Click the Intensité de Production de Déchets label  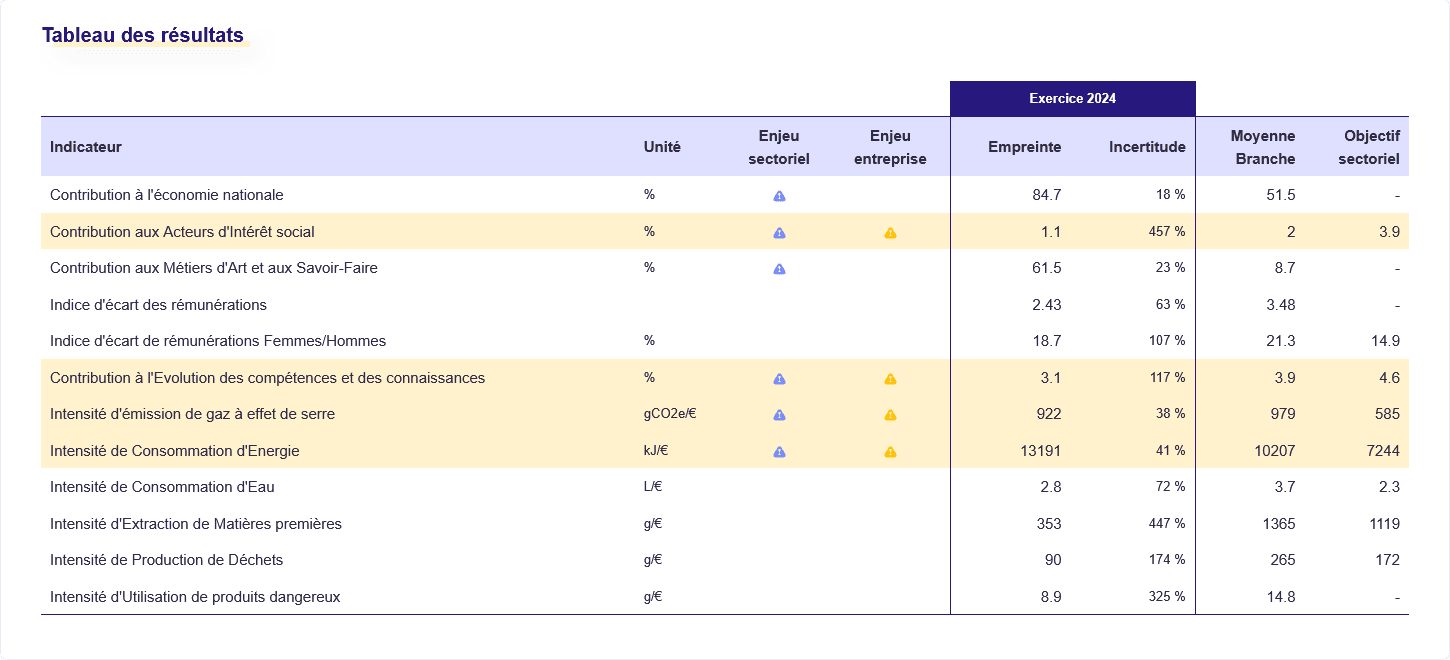[x=166, y=560]
